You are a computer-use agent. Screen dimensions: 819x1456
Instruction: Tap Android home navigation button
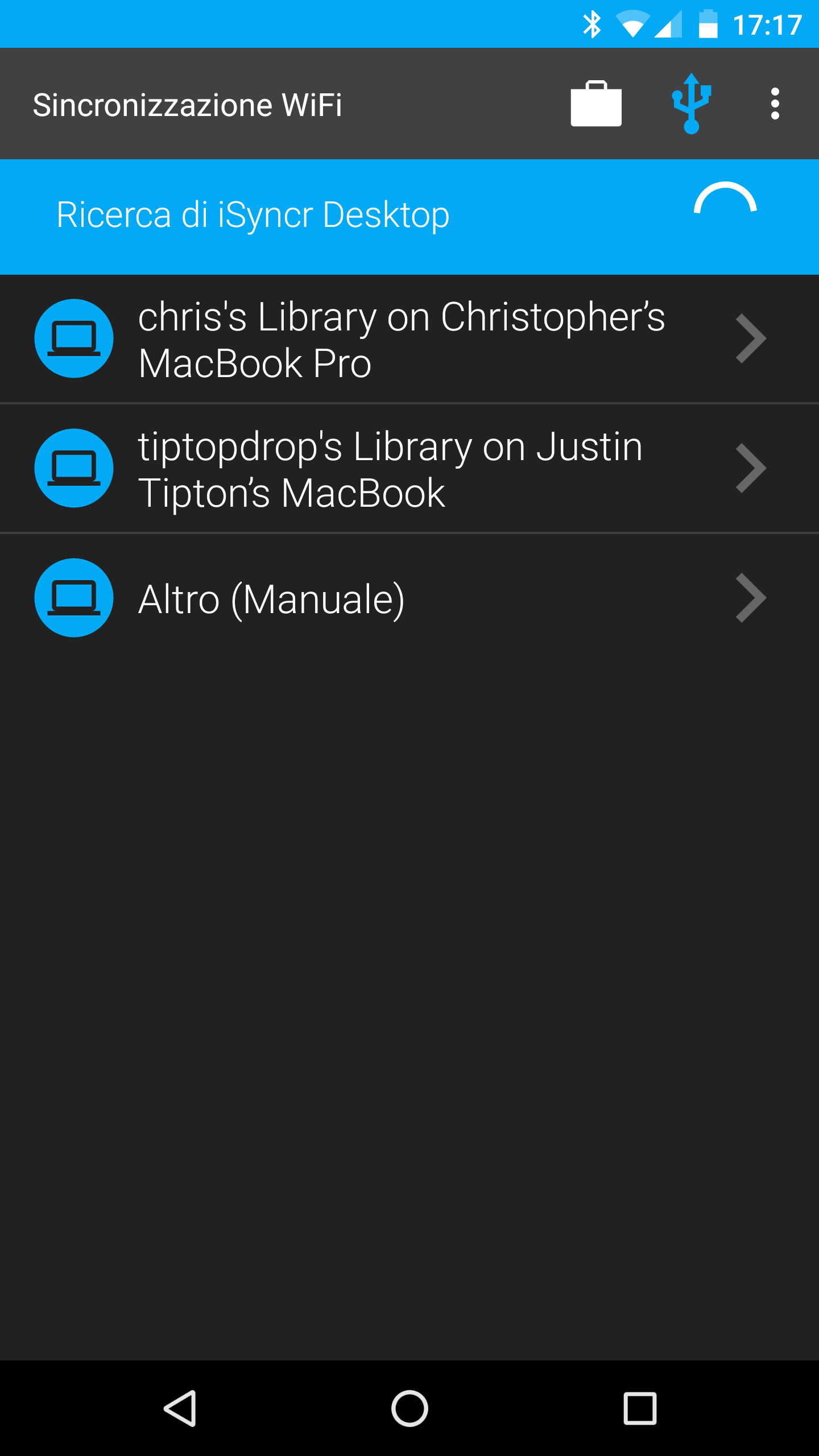409,1409
